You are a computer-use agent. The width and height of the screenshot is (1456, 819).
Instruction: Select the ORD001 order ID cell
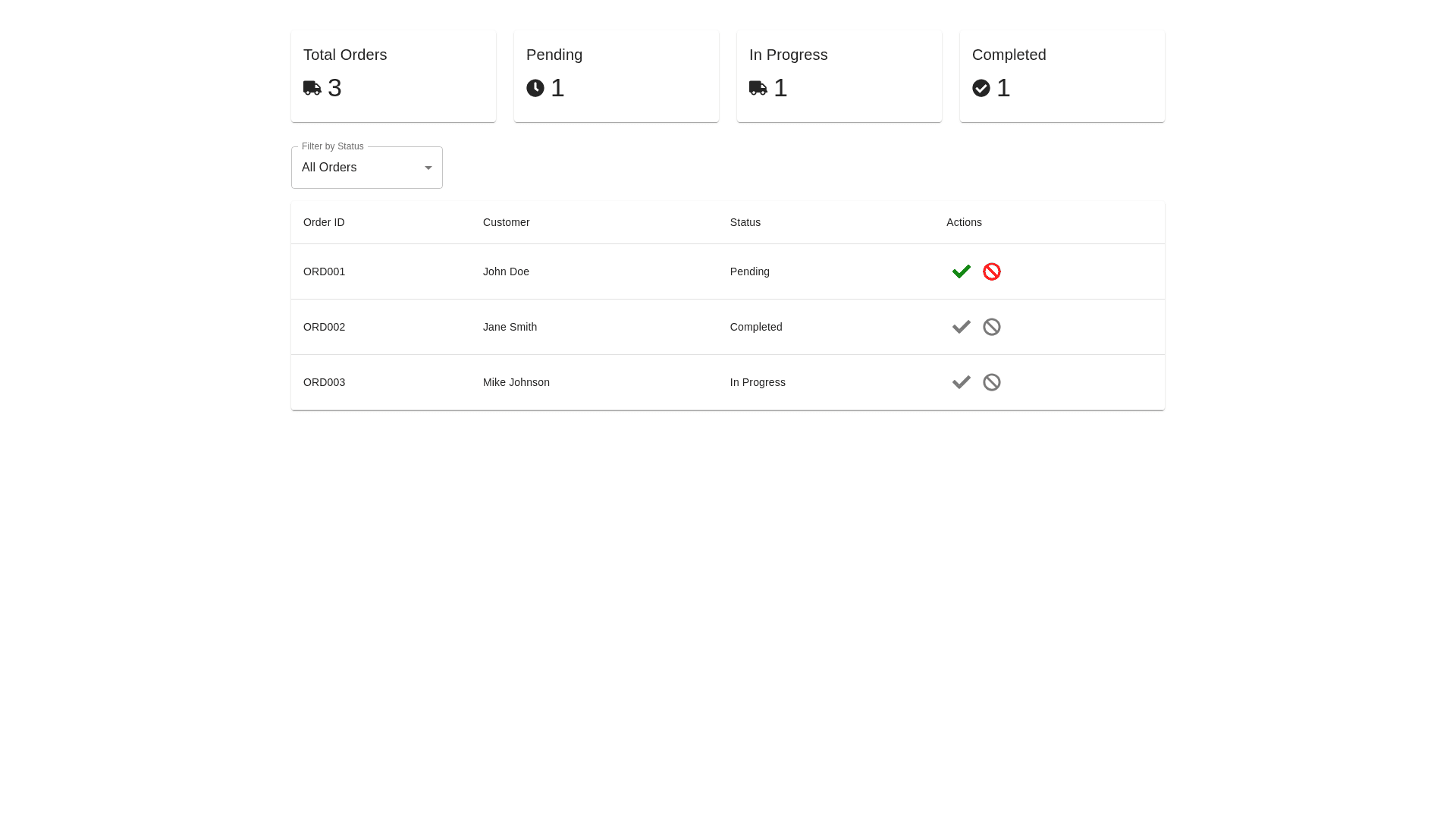[324, 271]
